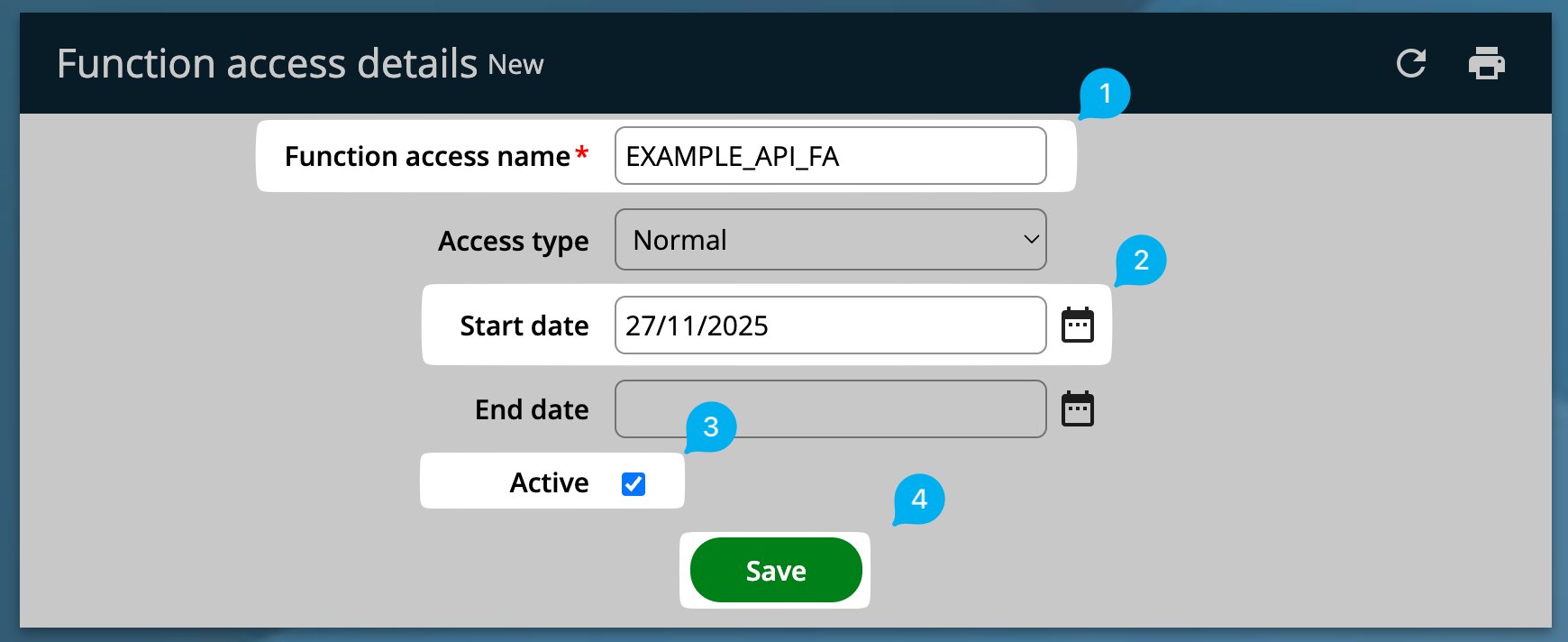Screen dimensions: 1568x642
Task: Open the Access type dropdown showing Normal
Action: click(829, 240)
